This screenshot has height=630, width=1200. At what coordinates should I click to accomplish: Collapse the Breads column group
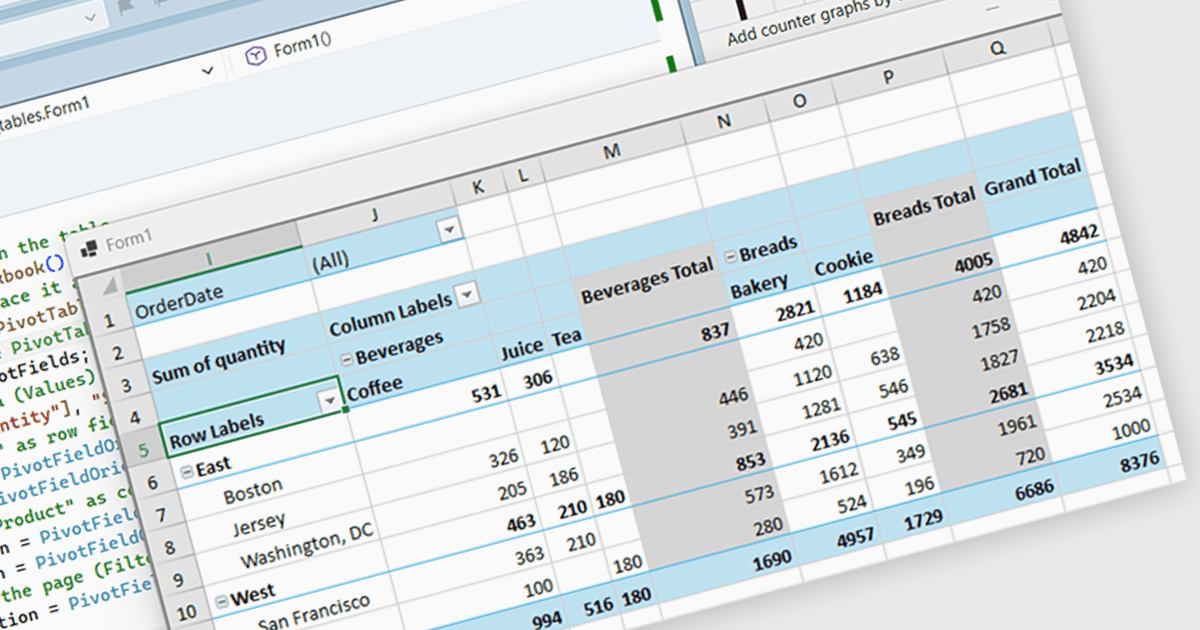point(730,256)
